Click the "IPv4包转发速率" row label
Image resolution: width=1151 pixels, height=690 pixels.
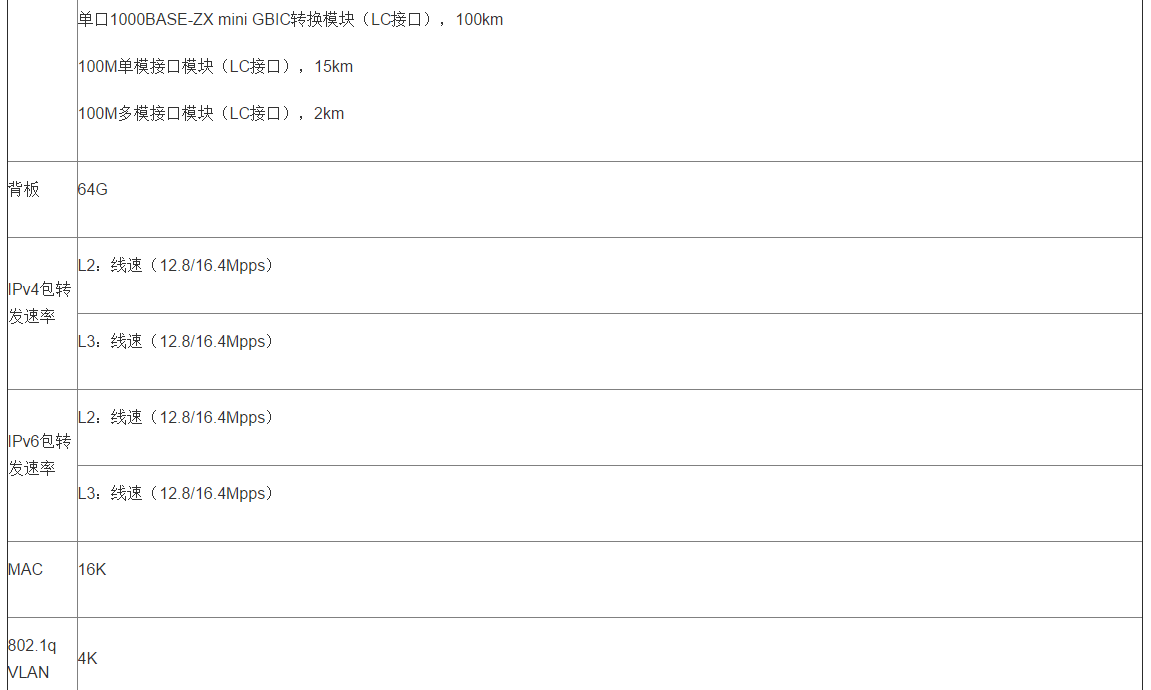(40, 303)
